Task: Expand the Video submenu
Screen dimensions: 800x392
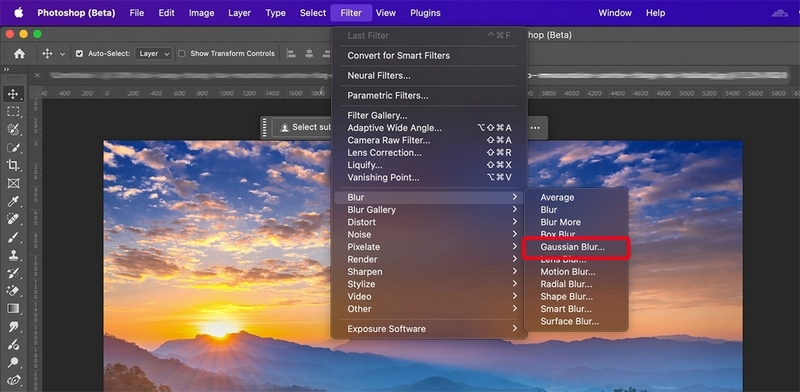Action: pyautogui.click(x=428, y=297)
